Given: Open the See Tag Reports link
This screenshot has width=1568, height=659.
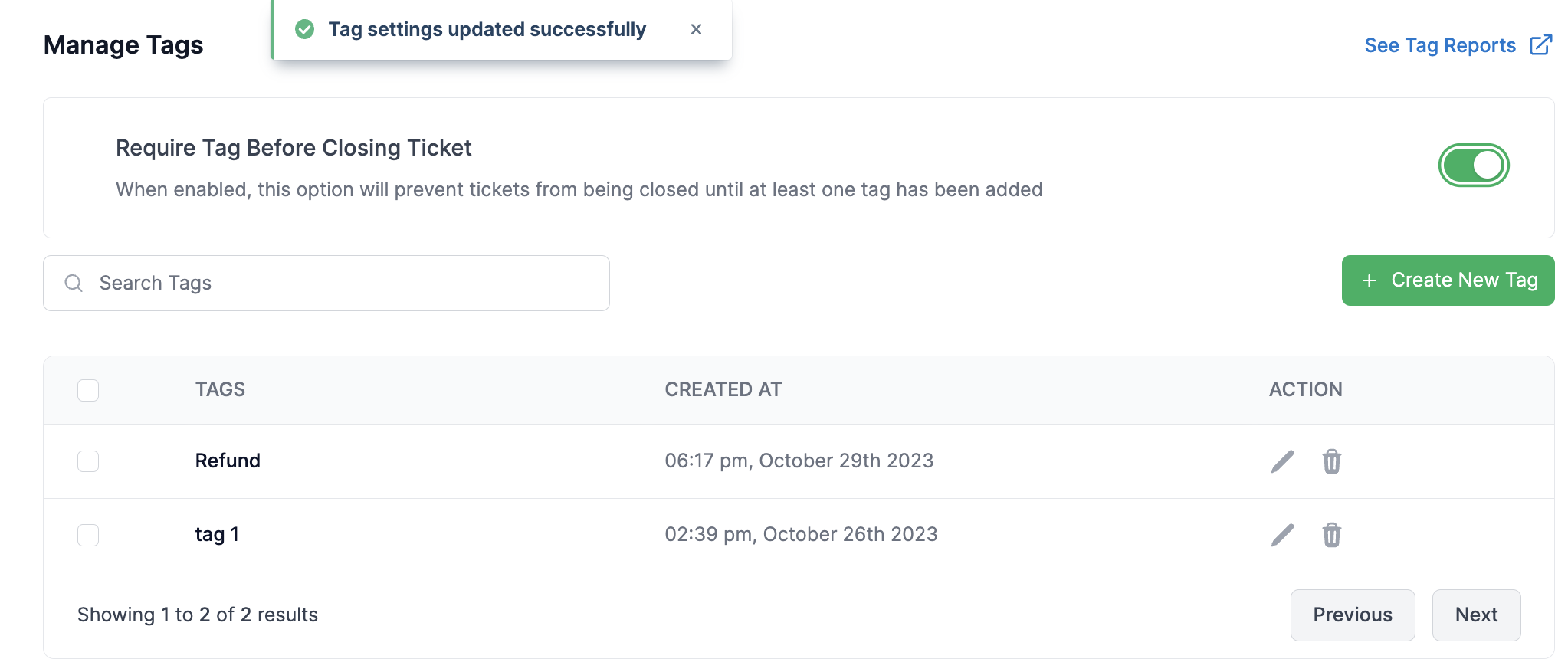Looking at the screenshot, I should (x=1439, y=45).
